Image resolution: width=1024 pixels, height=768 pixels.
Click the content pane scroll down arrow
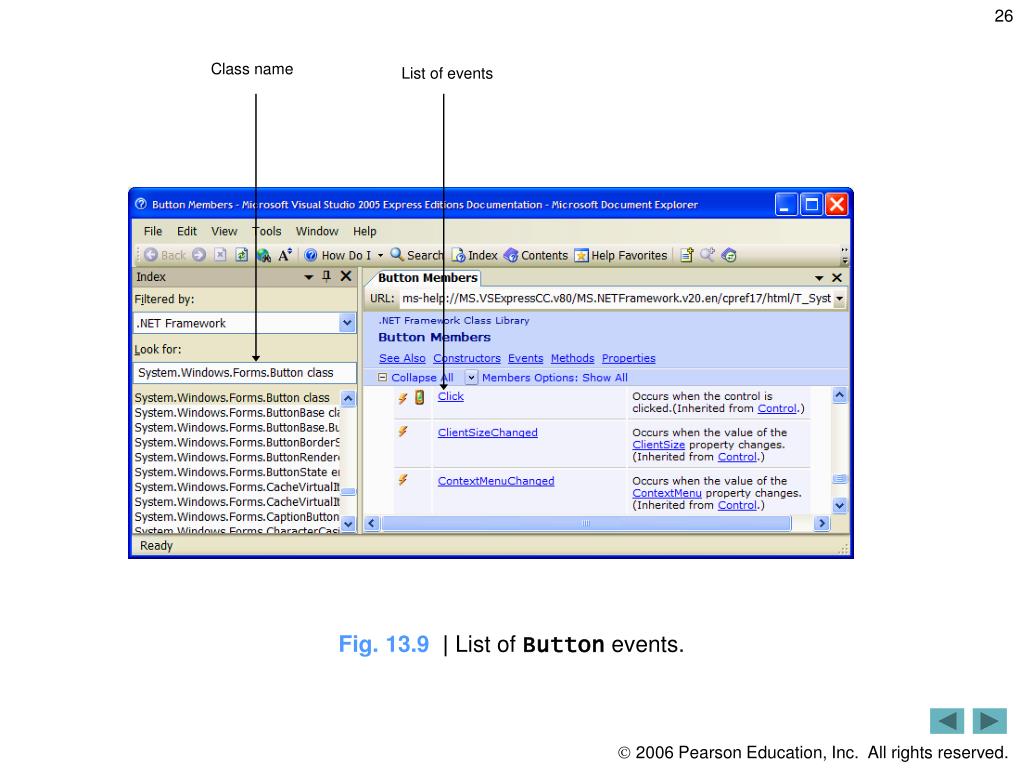(839, 505)
